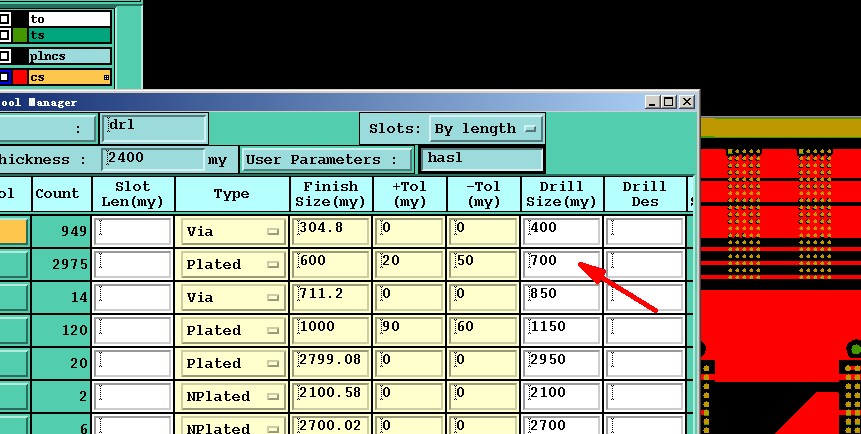This screenshot has width=861, height=434.
Task: Click the Finish Size(my) column header
Action: tap(331, 194)
